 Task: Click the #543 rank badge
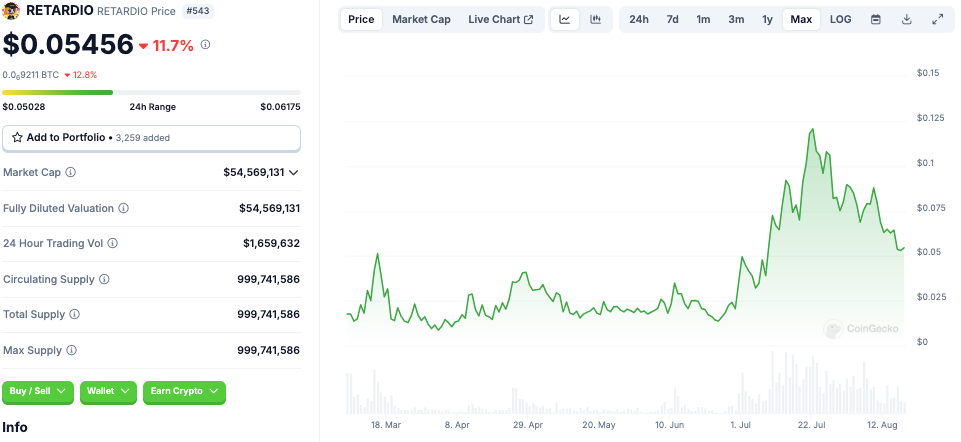click(197, 11)
